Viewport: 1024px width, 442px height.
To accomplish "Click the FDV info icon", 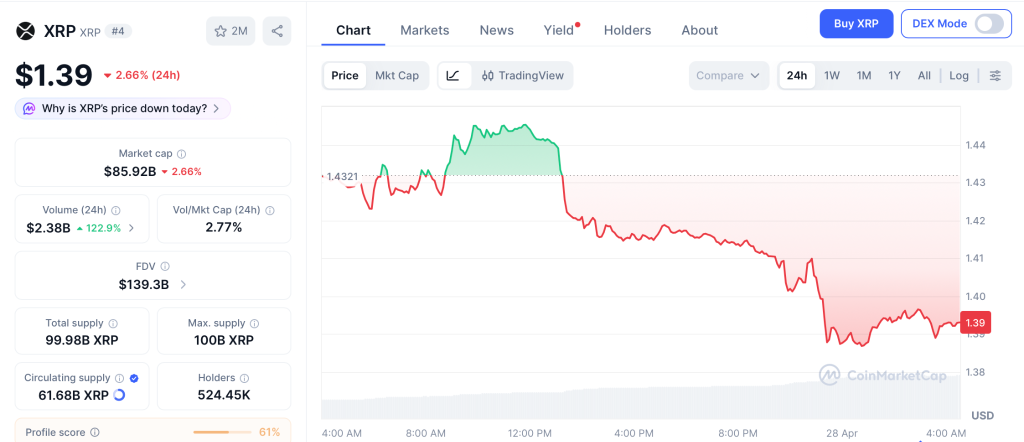I will (165, 267).
